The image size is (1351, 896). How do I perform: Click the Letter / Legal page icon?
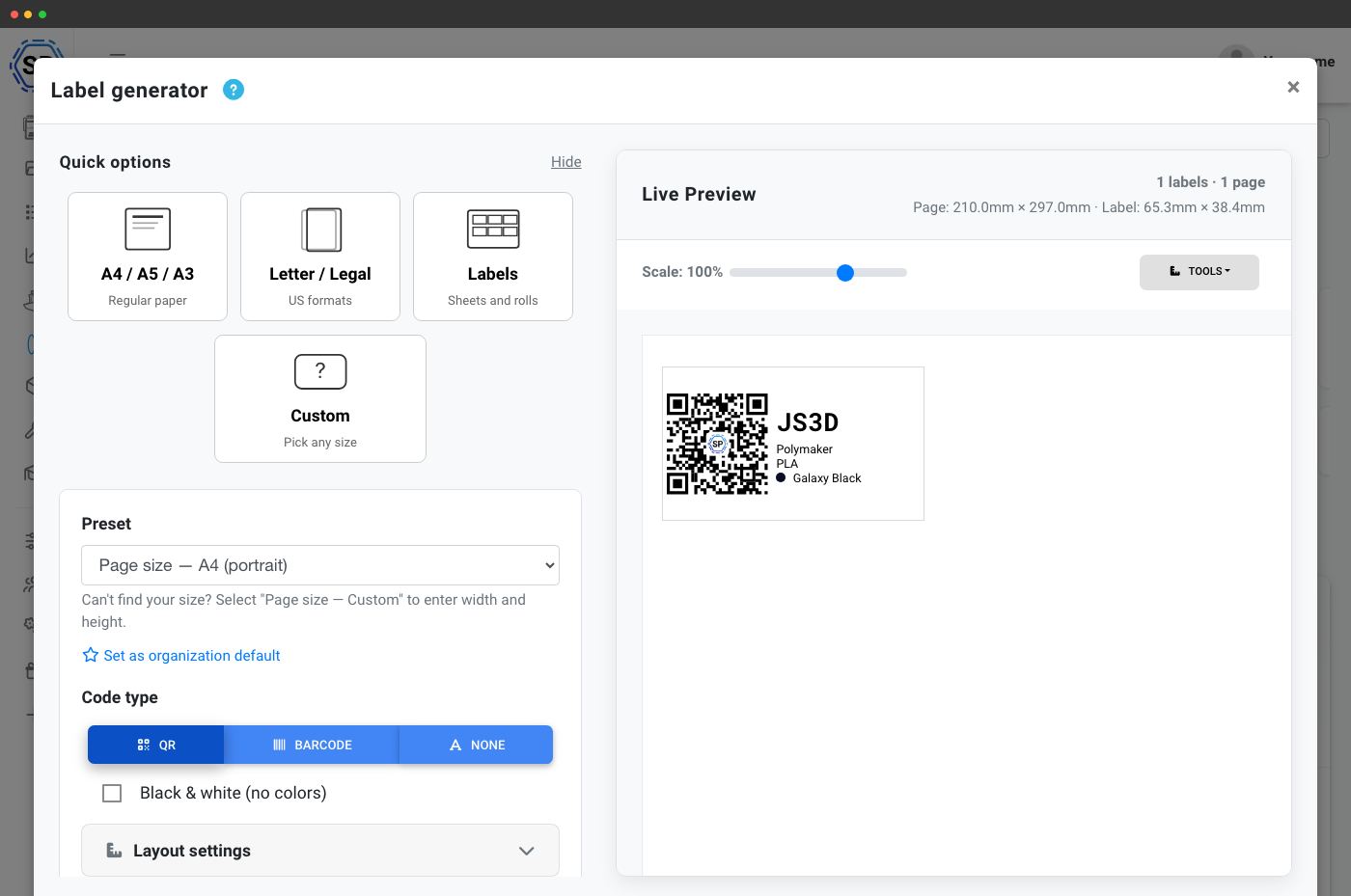[x=320, y=230]
